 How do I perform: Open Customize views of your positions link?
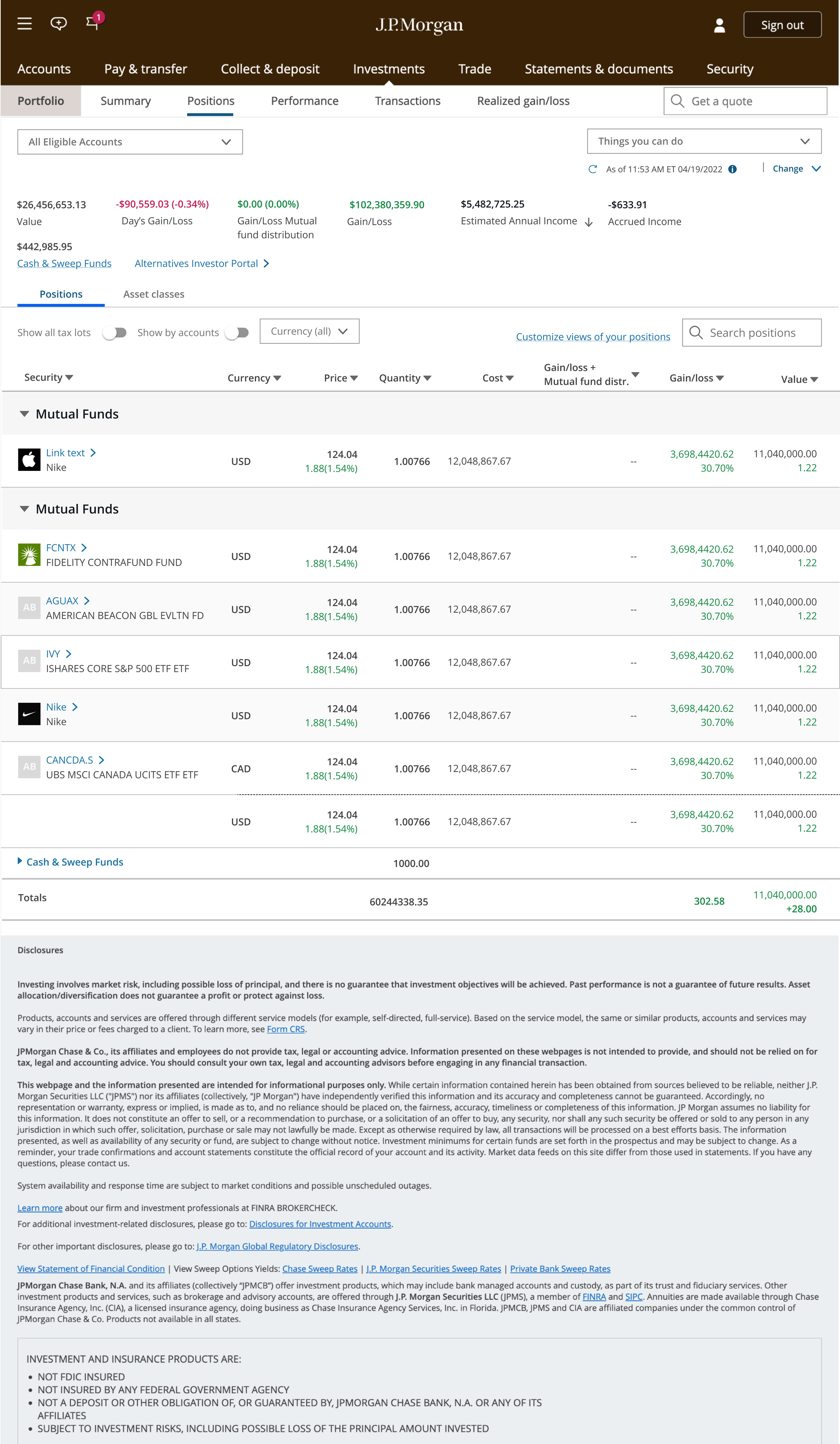(x=592, y=337)
